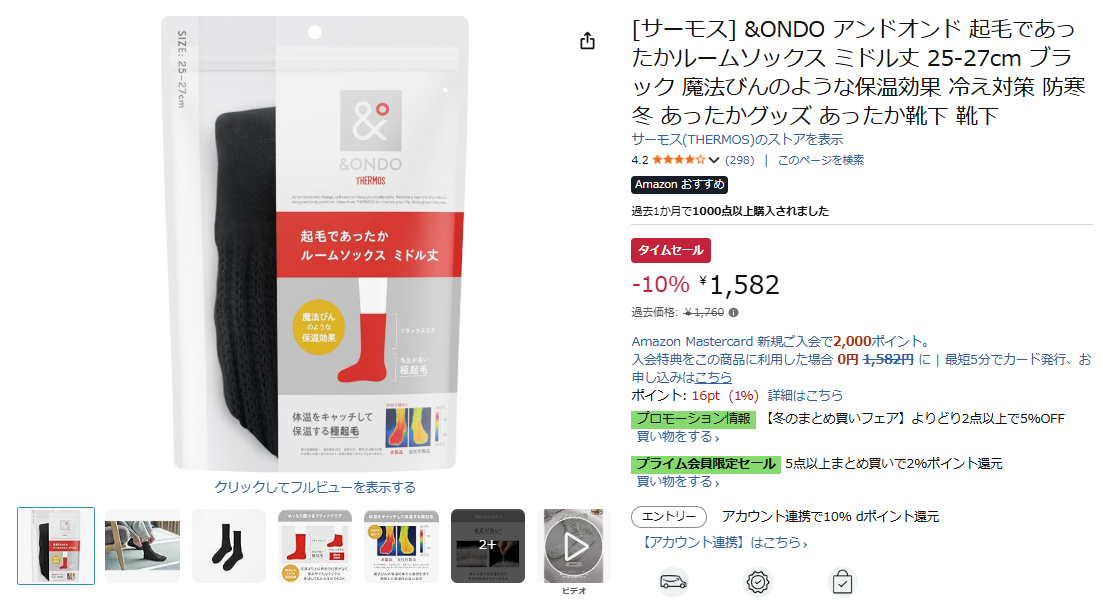Click クリックしてフルビューを表示する link
This screenshot has height=607, width=1102.
click(x=315, y=487)
